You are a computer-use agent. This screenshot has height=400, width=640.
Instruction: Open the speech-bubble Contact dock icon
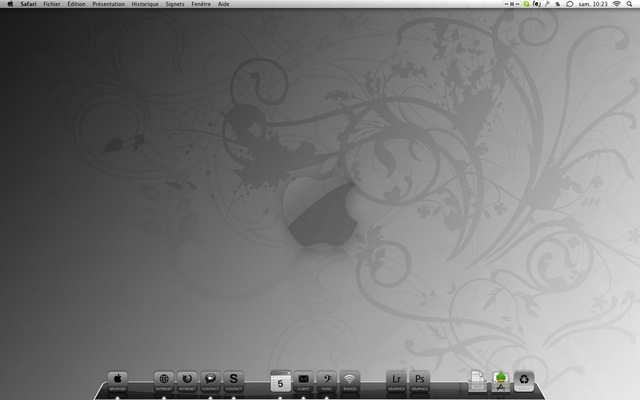point(210,381)
